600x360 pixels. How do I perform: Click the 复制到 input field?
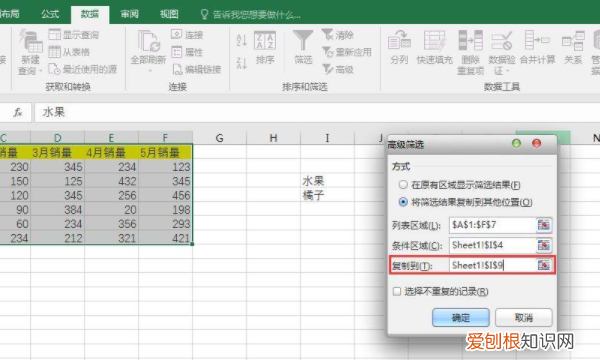[492, 265]
